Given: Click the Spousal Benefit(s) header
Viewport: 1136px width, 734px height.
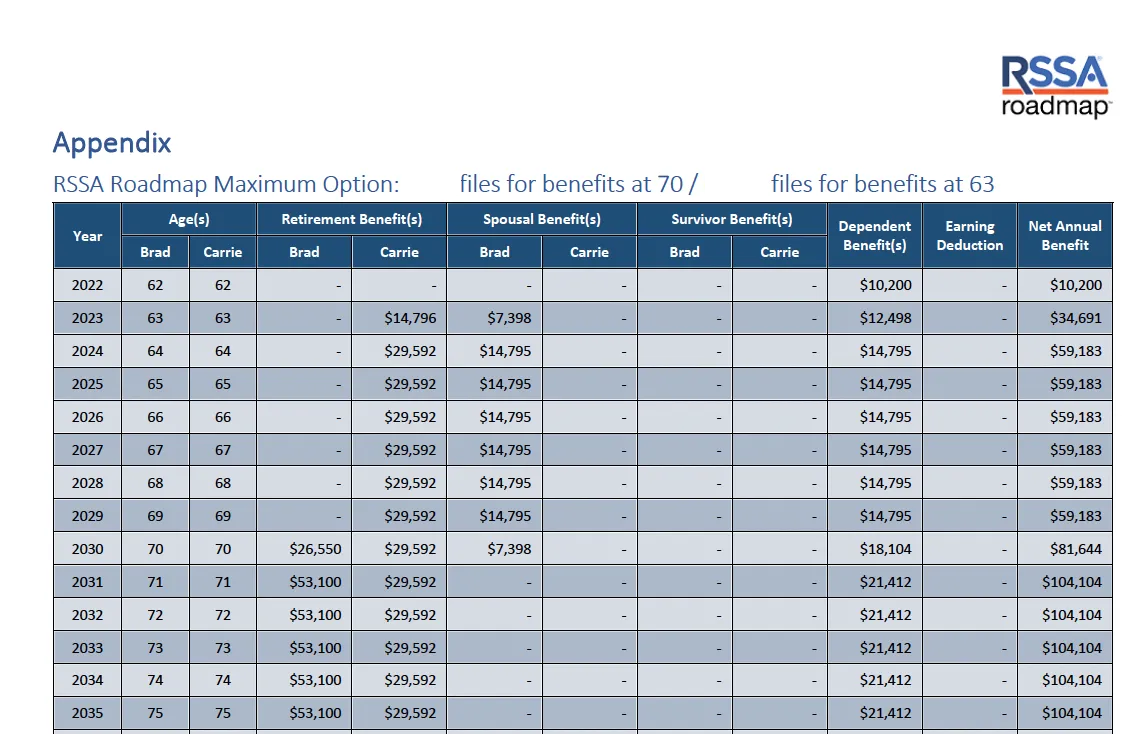Looking at the screenshot, I should tap(542, 219).
